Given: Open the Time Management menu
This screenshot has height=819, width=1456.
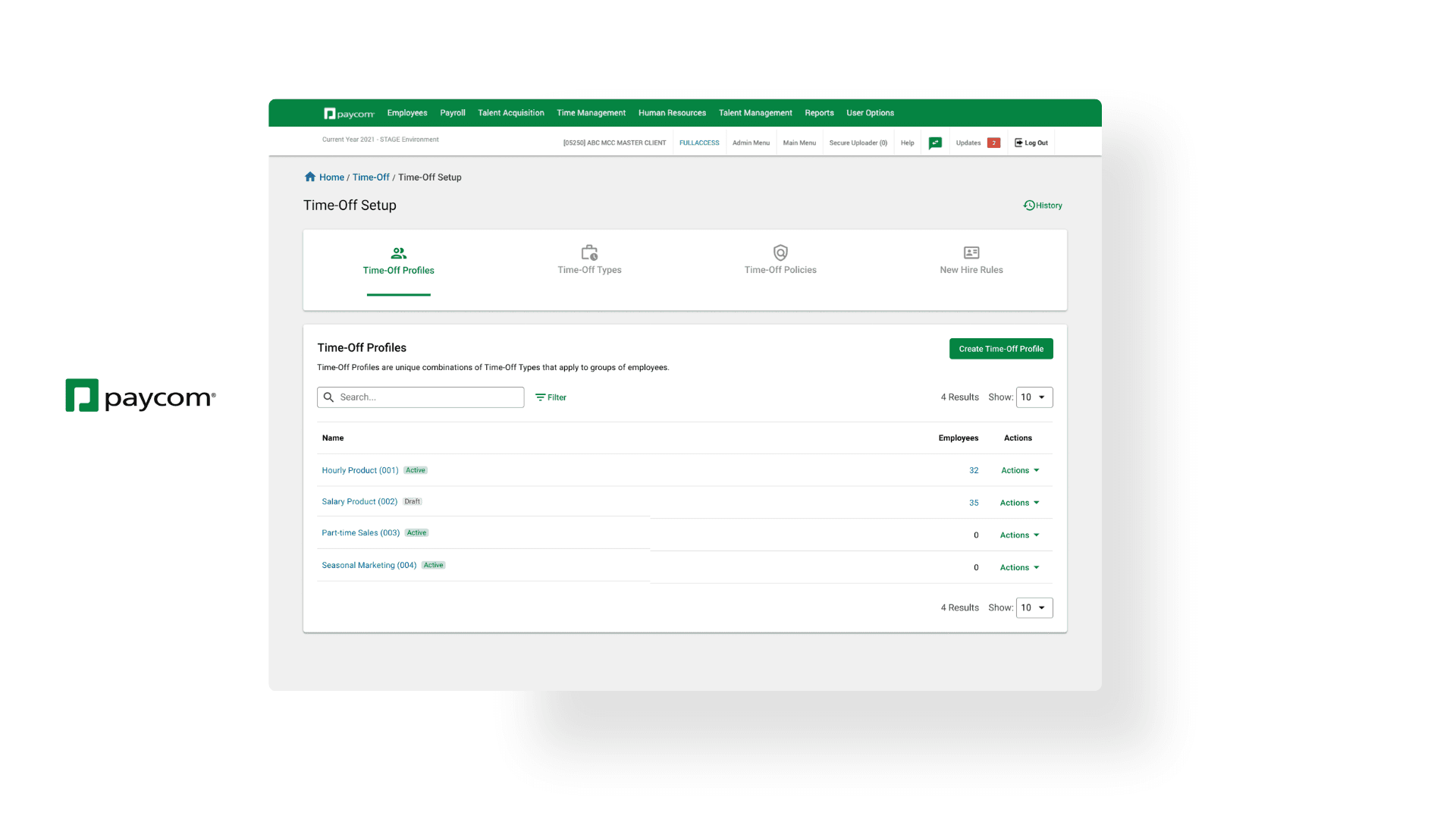Looking at the screenshot, I should click(591, 113).
